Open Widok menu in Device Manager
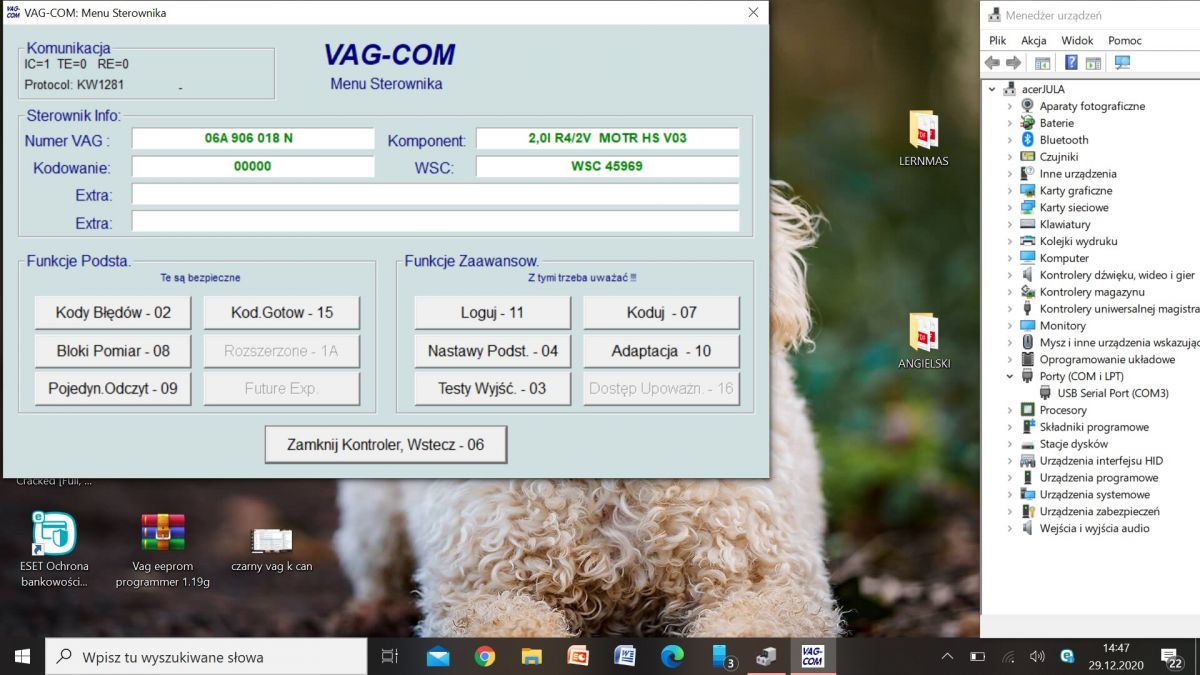 (1077, 40)
